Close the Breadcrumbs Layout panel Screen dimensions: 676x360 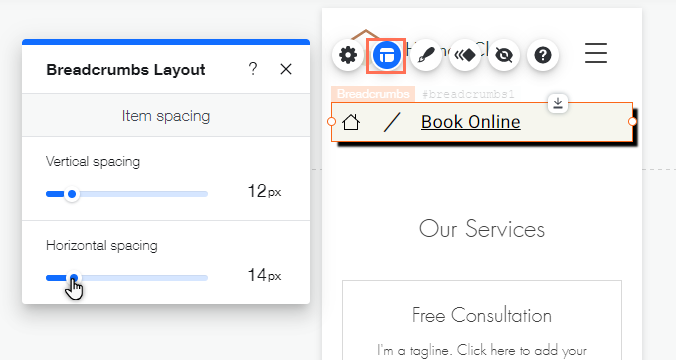[x=286, y=69]
